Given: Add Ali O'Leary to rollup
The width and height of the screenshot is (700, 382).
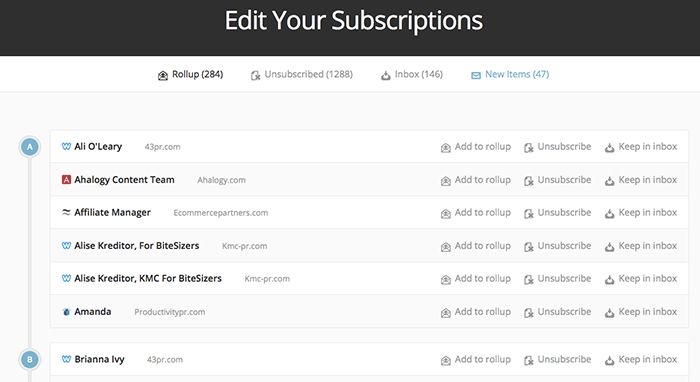Looking at the screenshot, I should coord(476,147).
